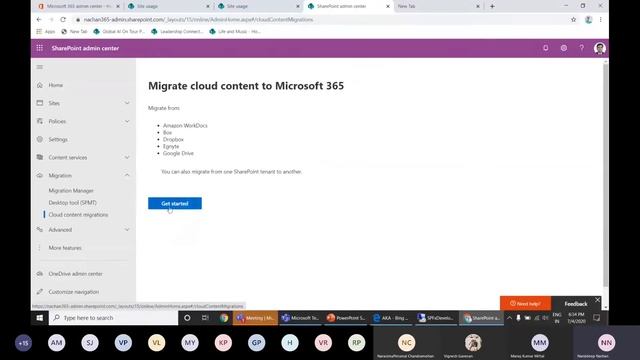Select Cloud content migrations item
Screen dimensions: 640x360
click(78, 215)
